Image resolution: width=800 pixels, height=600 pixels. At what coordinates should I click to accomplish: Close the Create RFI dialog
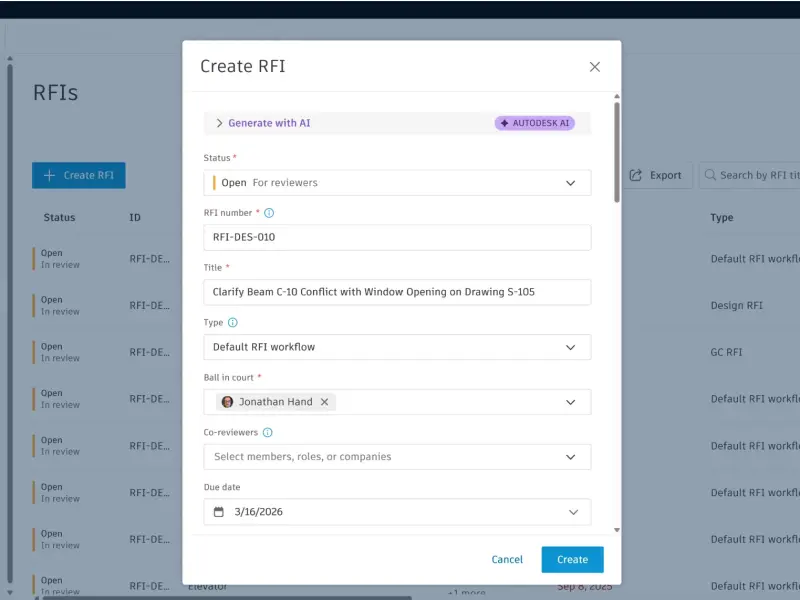click(x=594, y=67)
